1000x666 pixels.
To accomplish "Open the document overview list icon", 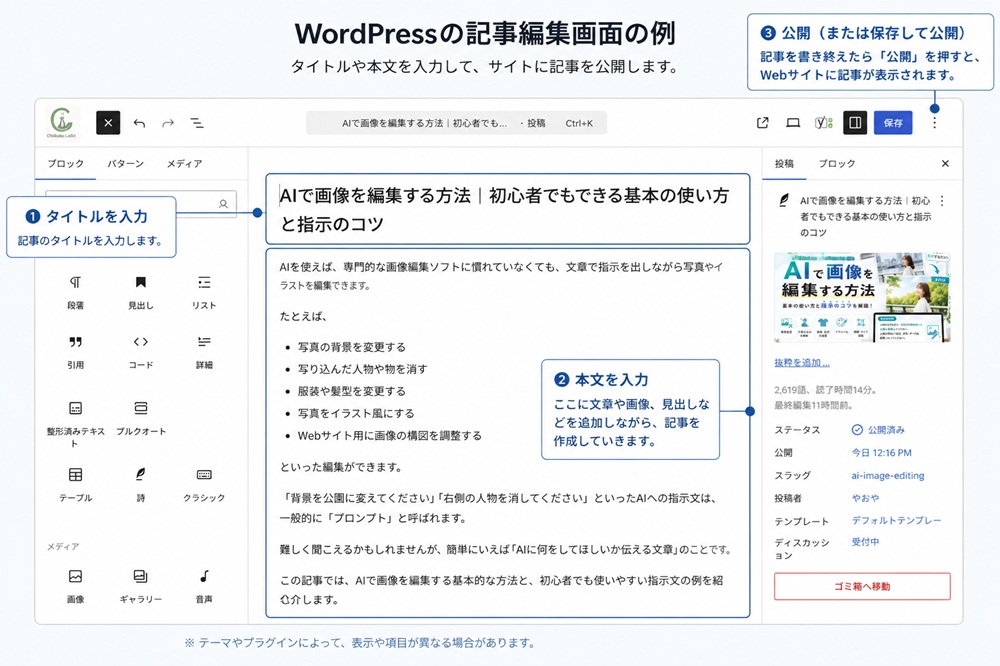I will (197, 123).
